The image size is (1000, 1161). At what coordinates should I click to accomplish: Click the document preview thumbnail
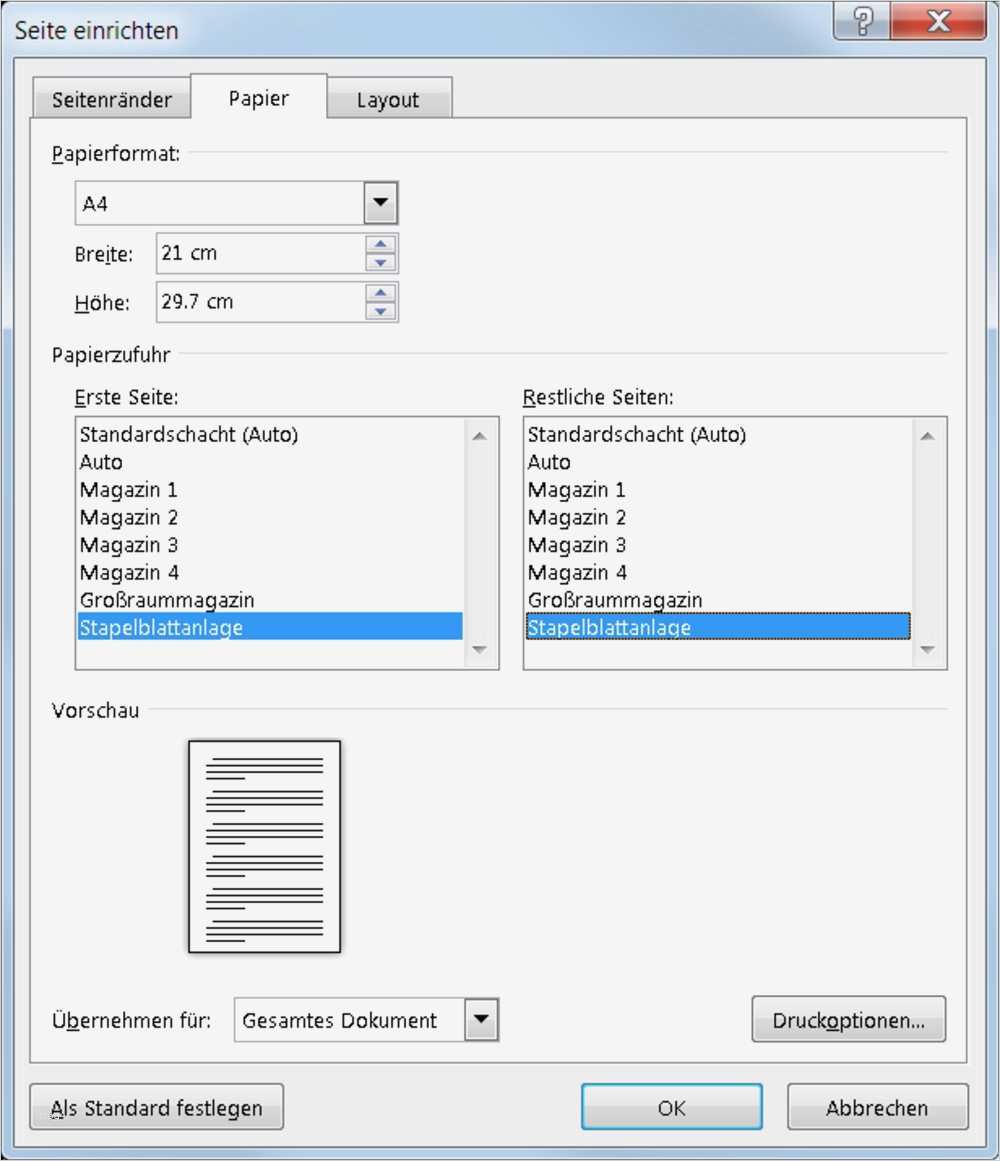coord(263,845)
